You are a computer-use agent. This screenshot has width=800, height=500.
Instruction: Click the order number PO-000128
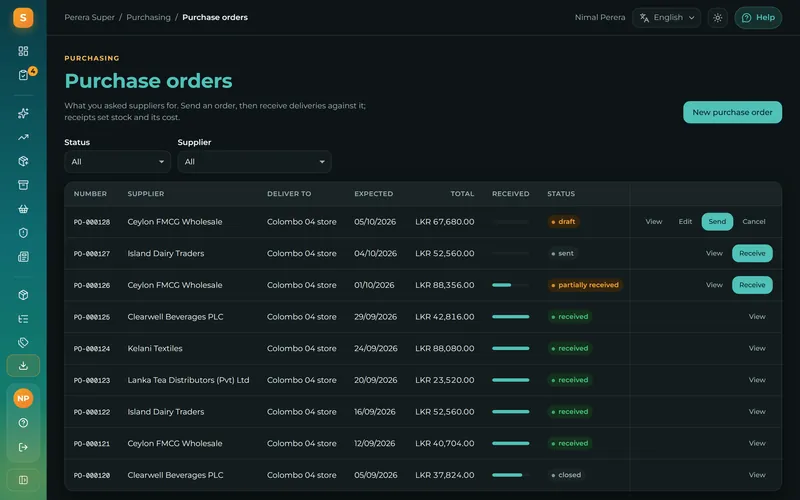pyautogui.click(x=92, y=222)
